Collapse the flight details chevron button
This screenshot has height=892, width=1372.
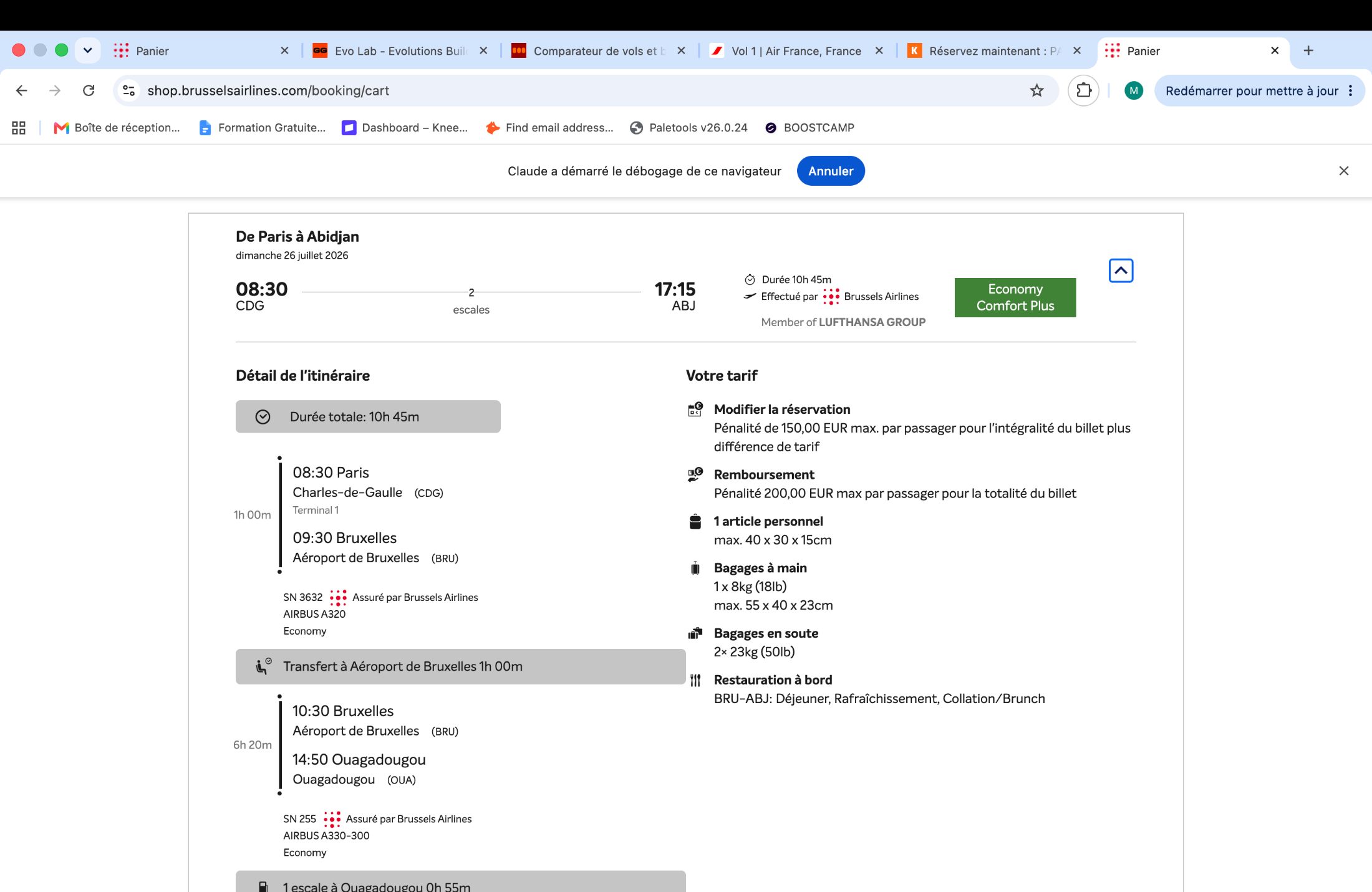pos(1121,271)
